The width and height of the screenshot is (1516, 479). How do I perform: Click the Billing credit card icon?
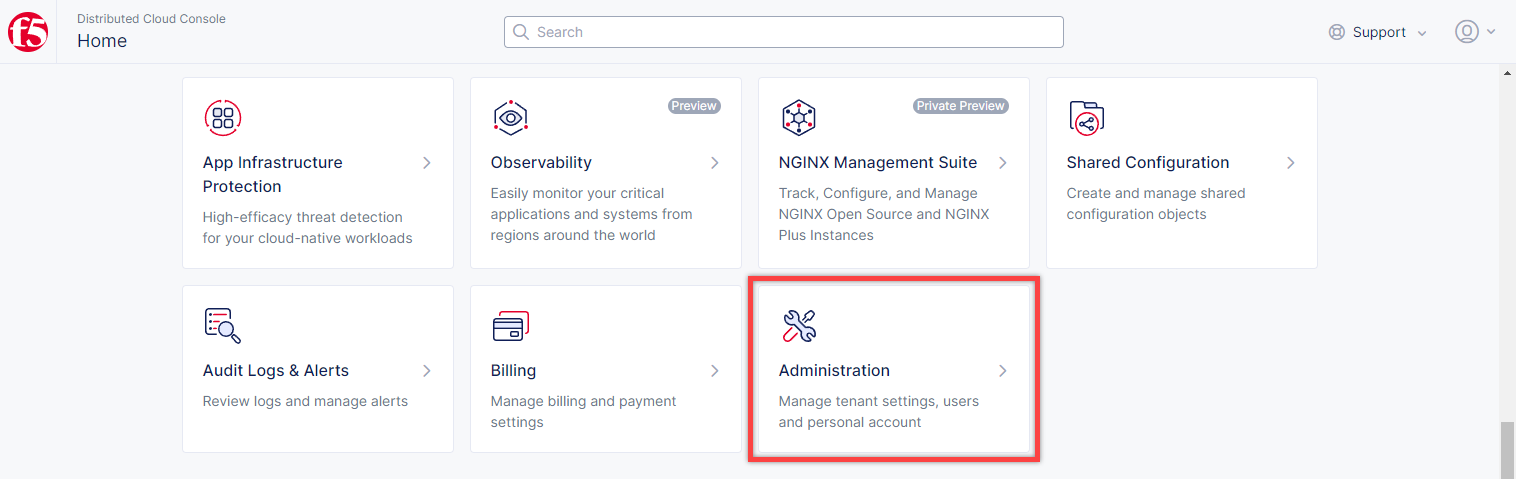(511, 326)
